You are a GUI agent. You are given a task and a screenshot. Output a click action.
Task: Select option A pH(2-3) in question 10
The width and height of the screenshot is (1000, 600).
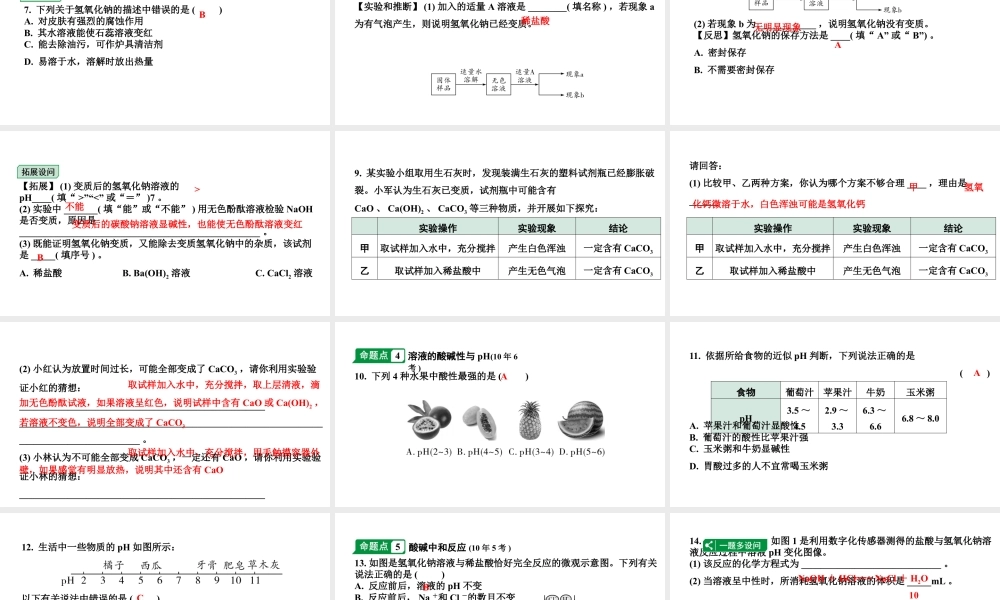429,450
